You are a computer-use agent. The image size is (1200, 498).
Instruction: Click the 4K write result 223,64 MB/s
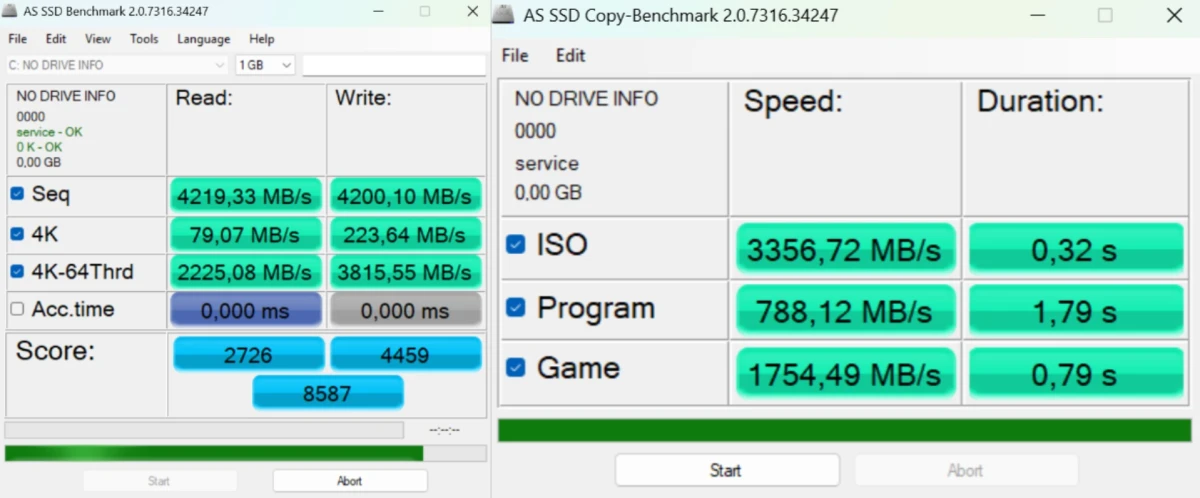(406, 235)
